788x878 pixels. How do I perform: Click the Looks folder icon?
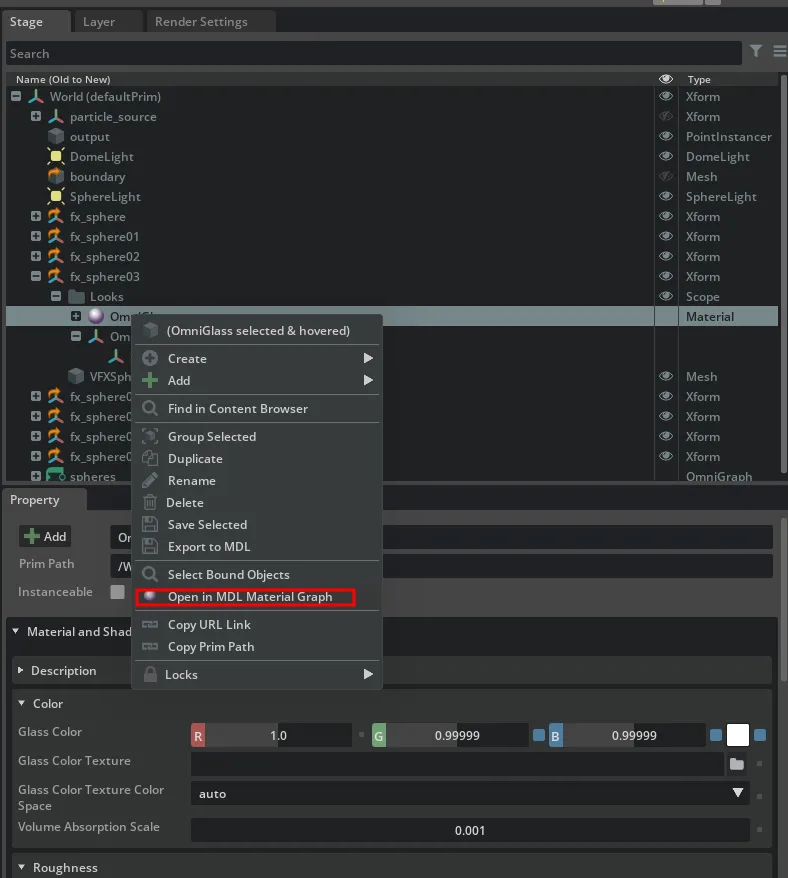[x=76, y=296]
